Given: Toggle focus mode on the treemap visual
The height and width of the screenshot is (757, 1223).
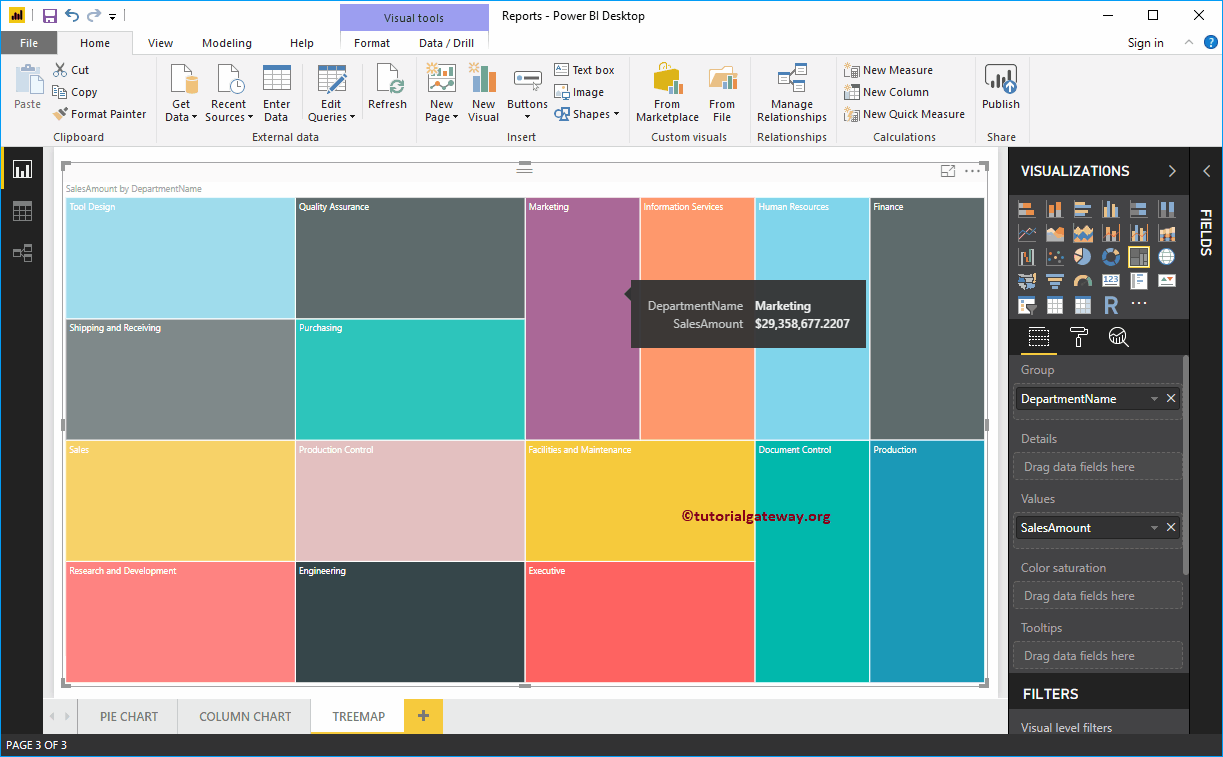Looking at the screenshot, I should (x=948, y=171).
